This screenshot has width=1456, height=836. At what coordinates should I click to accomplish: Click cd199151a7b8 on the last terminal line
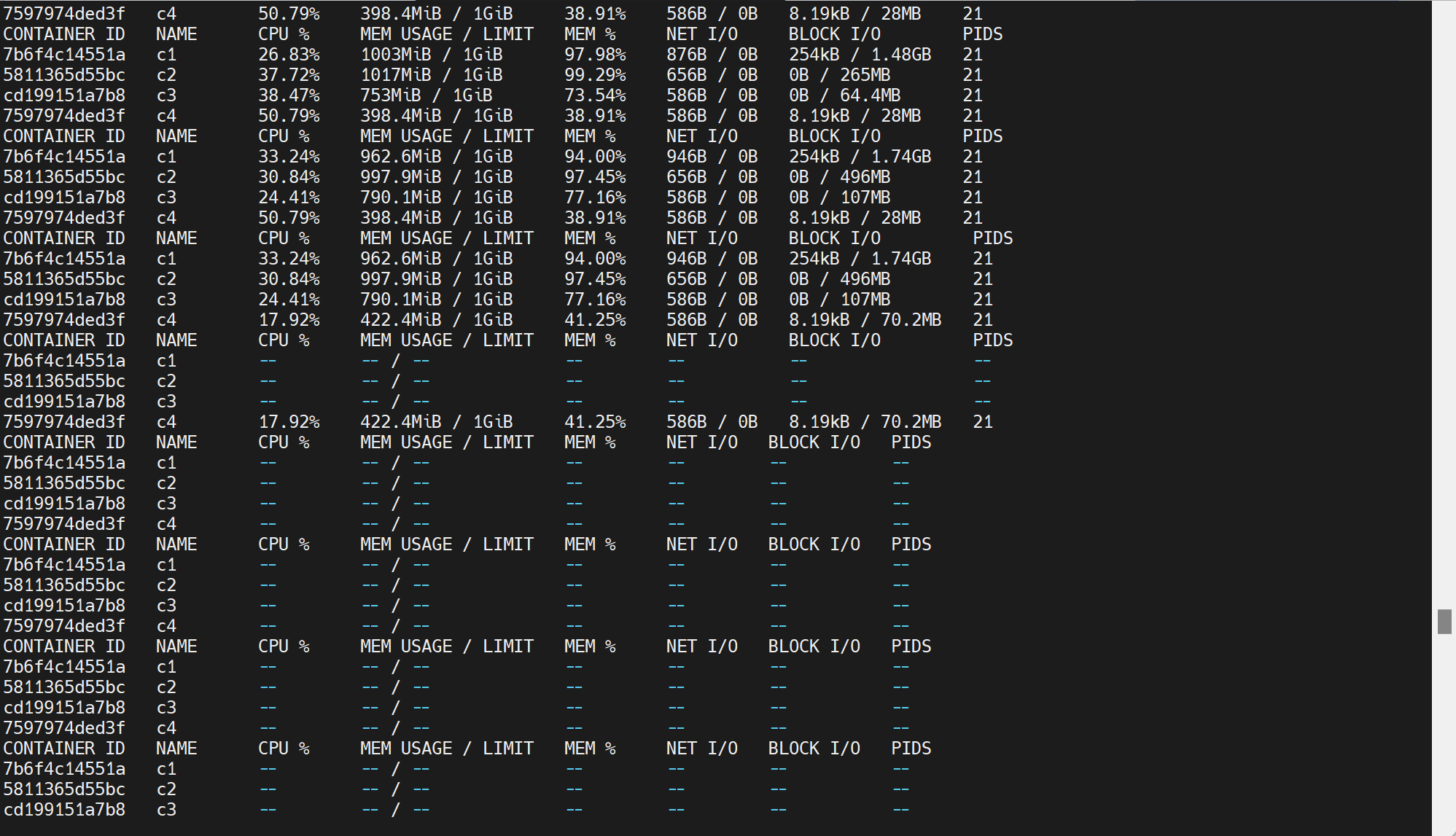pos(64,810)
